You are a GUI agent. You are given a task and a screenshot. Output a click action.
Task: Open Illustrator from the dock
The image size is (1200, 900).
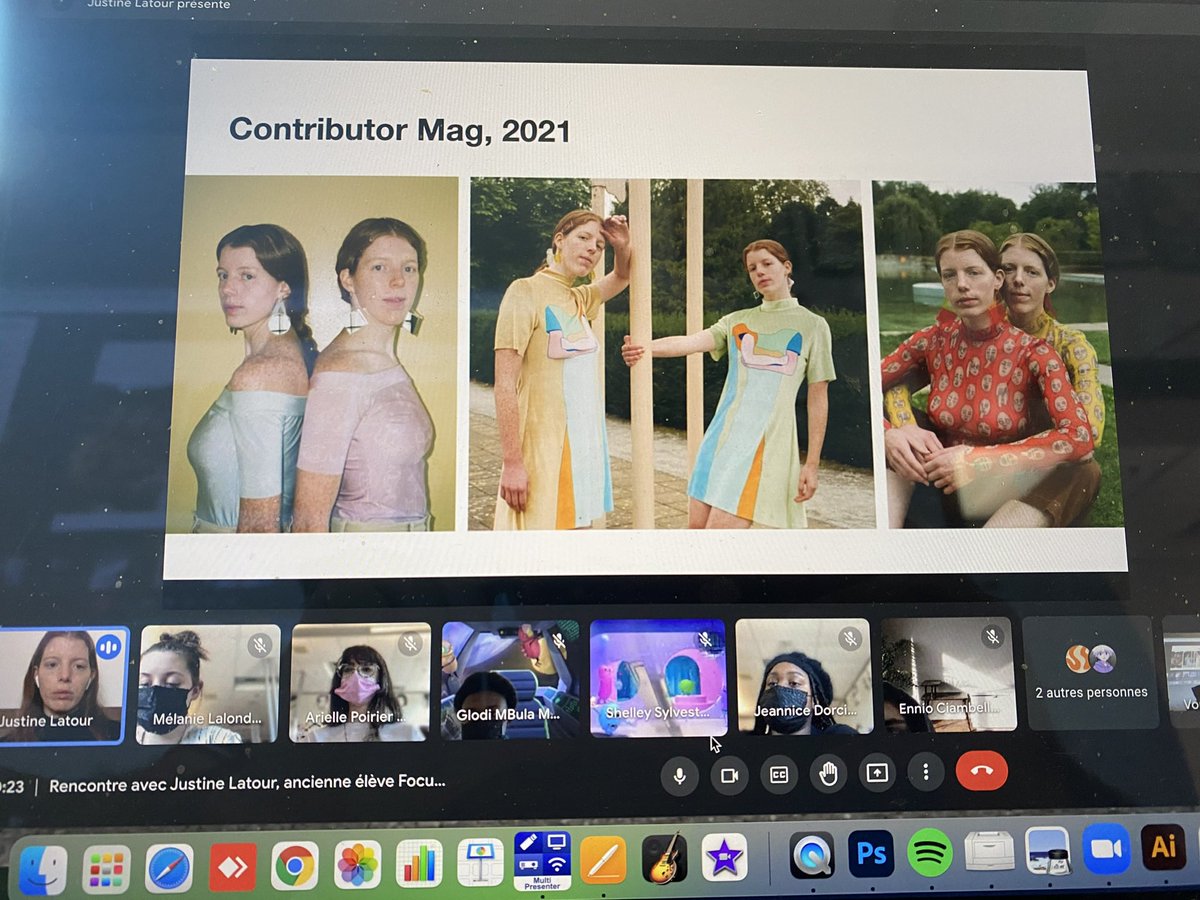(x=1163, y=848)
